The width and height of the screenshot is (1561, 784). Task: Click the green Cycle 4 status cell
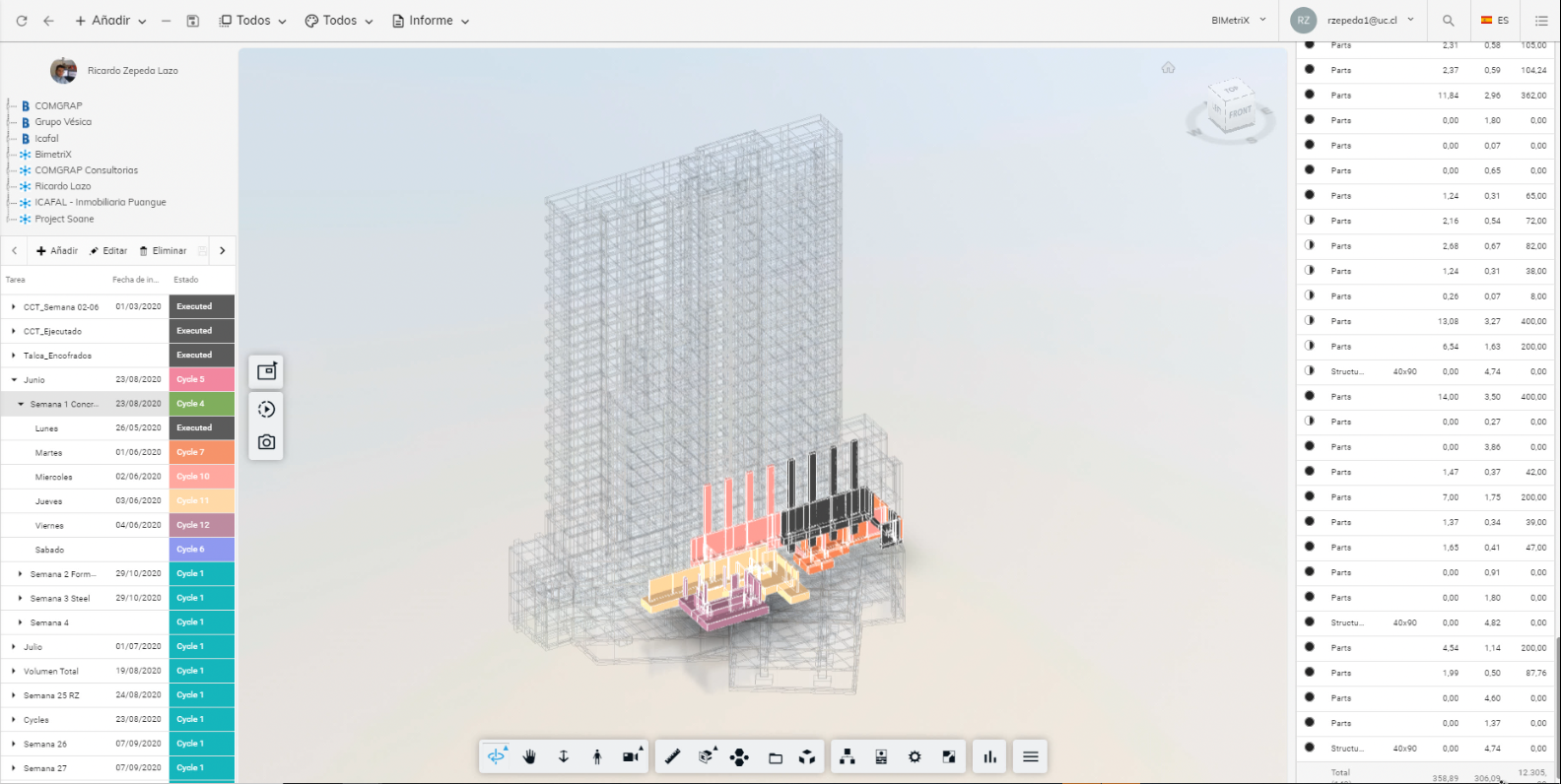(201, 404)
